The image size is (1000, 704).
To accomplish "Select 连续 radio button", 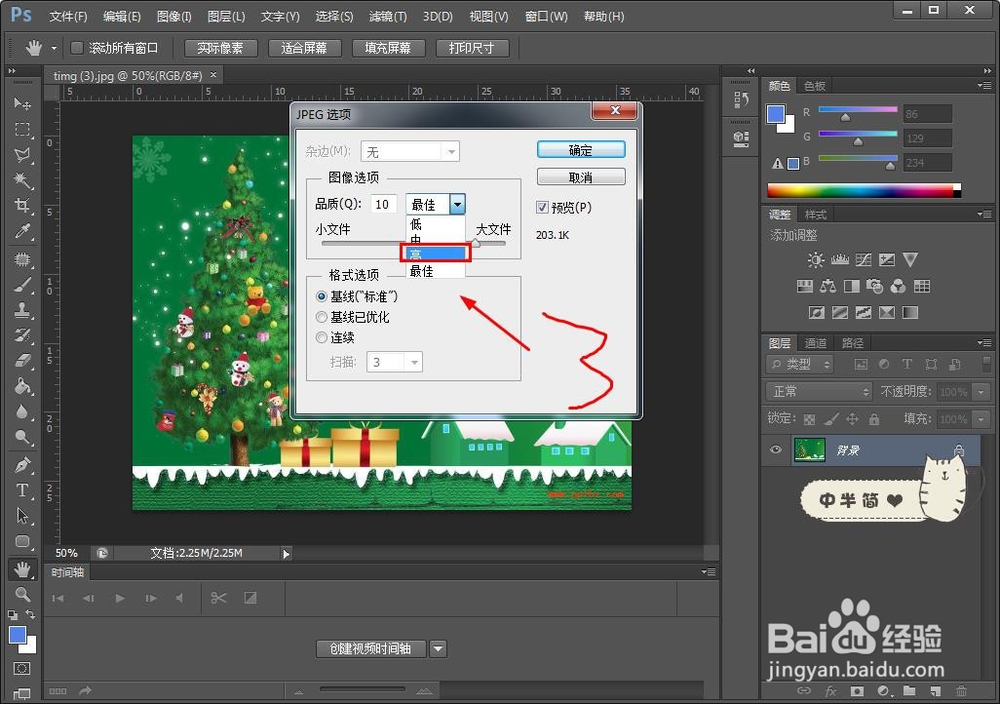I will (321, 337).
